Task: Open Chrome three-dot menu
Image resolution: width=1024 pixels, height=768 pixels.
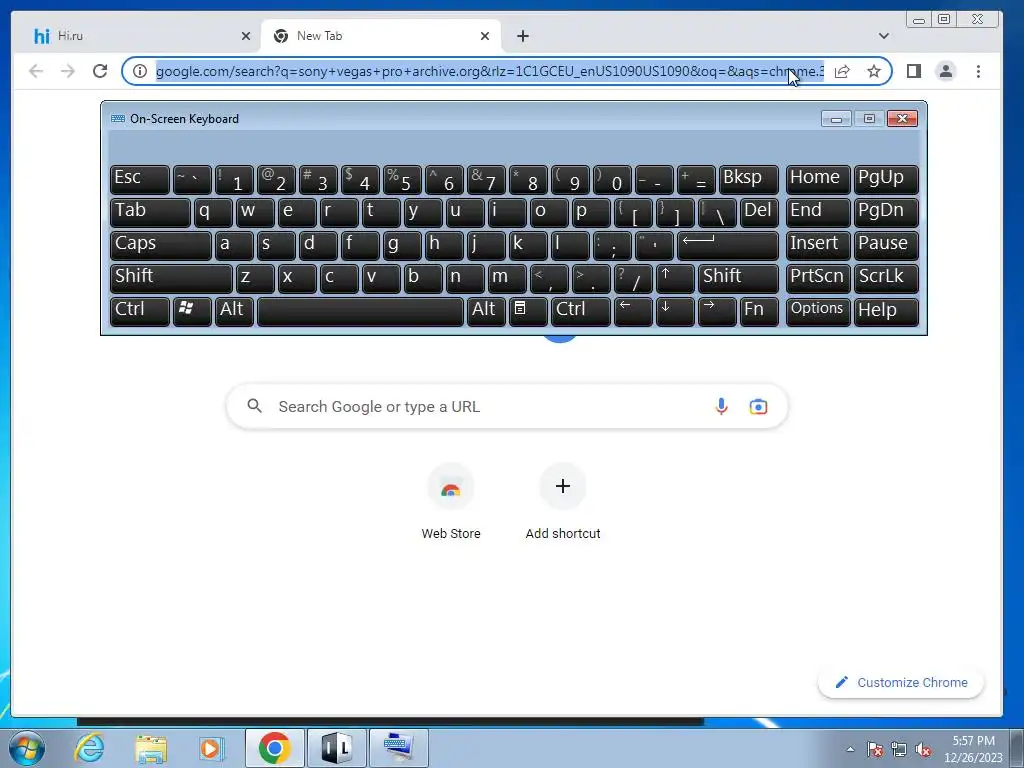Action: click(x=978, y=71)
